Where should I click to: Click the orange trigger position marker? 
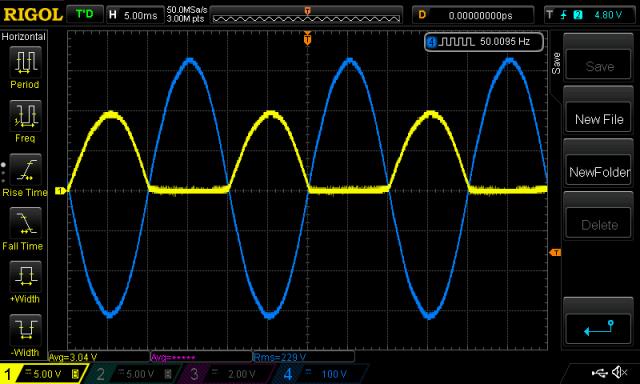tap(307, 39)
